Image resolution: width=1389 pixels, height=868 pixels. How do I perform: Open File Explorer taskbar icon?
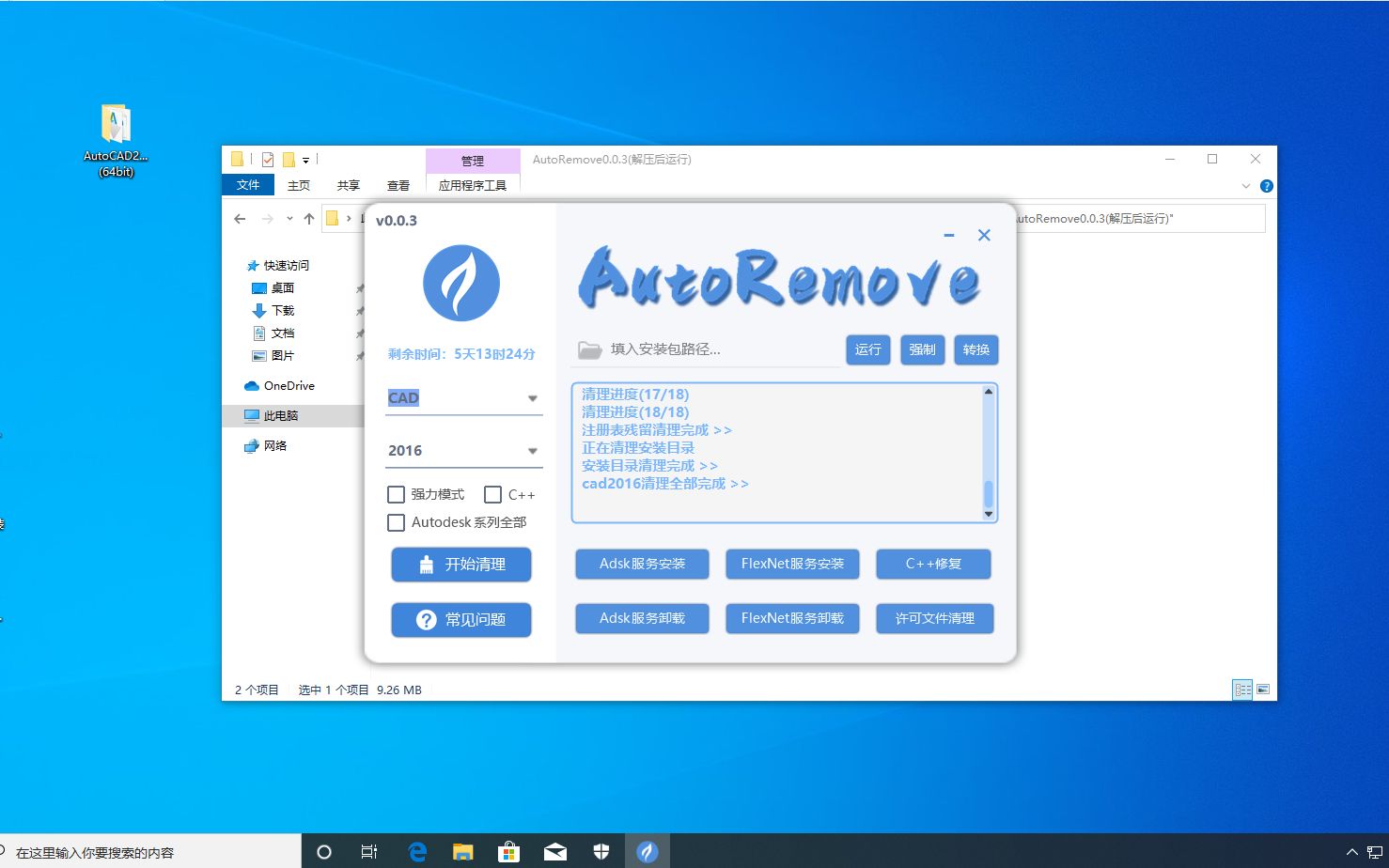coord(462,852)
